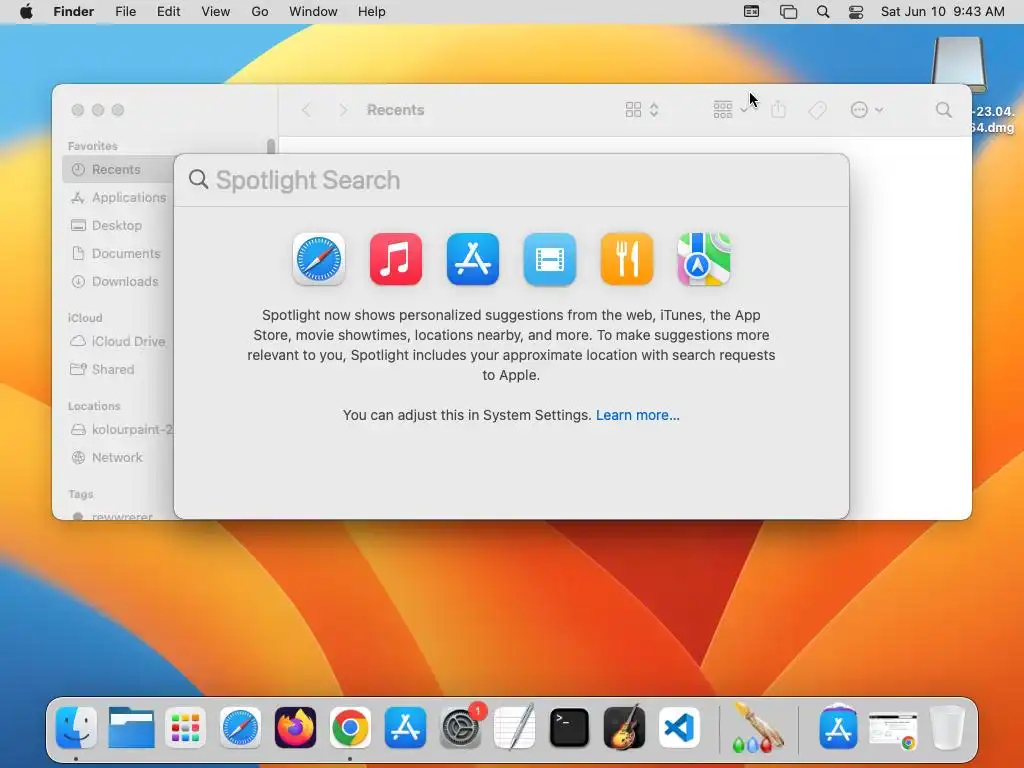The width and height of the screenshot is (1024, 768).
Task: Open the Finder menu in the menu bar
Action: click(x=73, y=12)
